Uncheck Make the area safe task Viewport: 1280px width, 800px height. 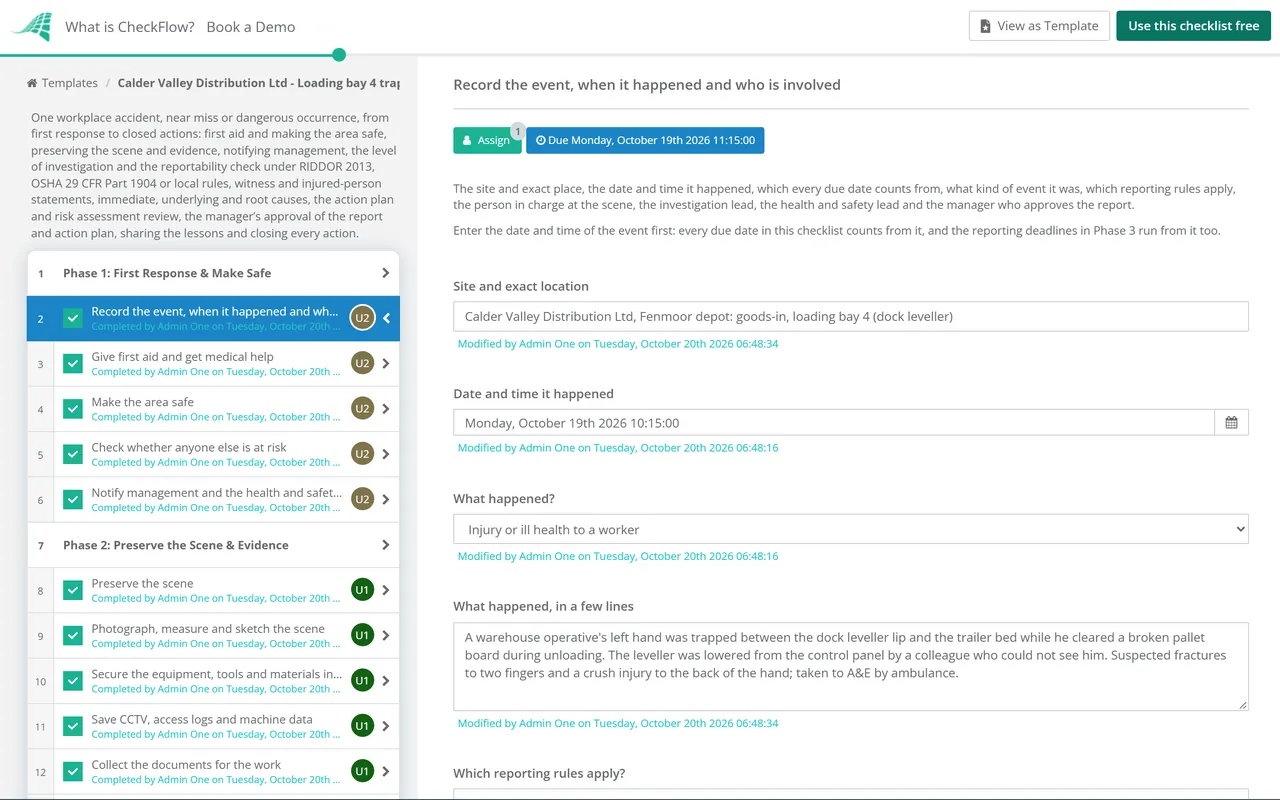(x=73, y=408)
